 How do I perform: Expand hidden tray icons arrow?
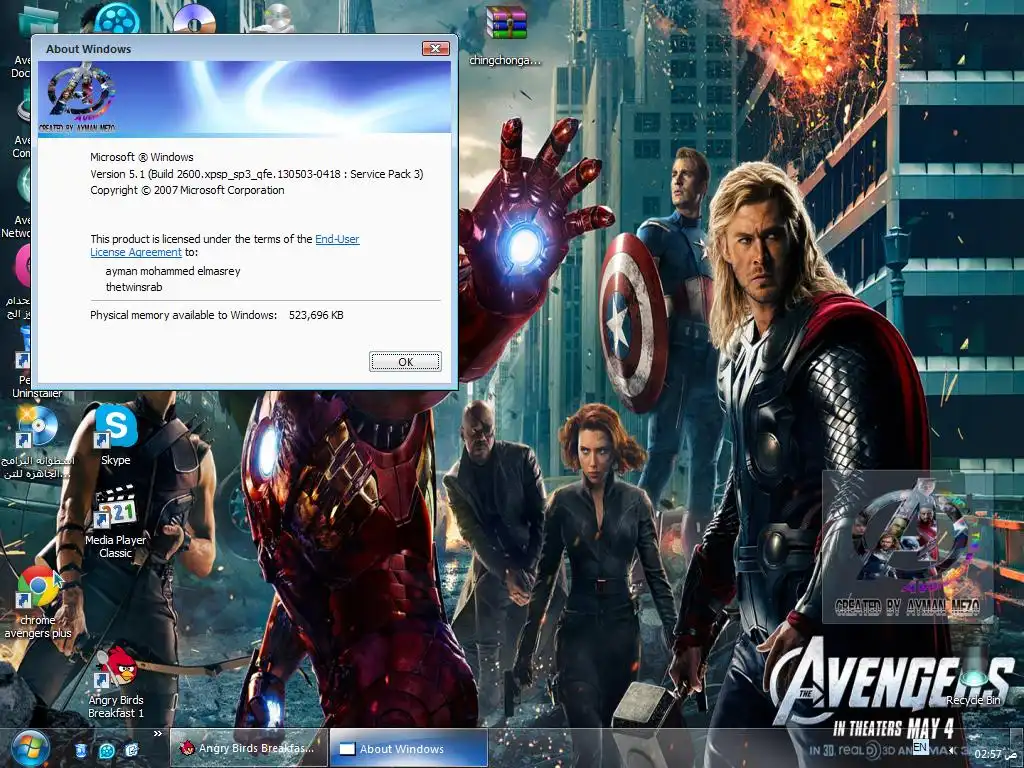(953, 751)
